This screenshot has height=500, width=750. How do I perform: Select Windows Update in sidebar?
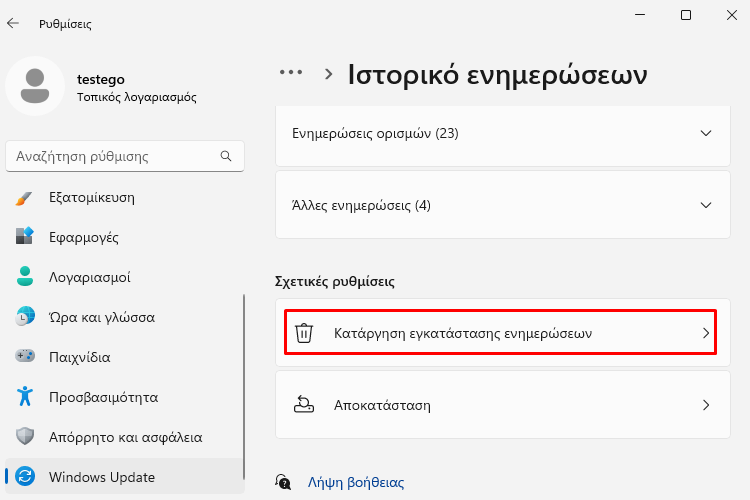pyautogui.click(x=125, y=477)
